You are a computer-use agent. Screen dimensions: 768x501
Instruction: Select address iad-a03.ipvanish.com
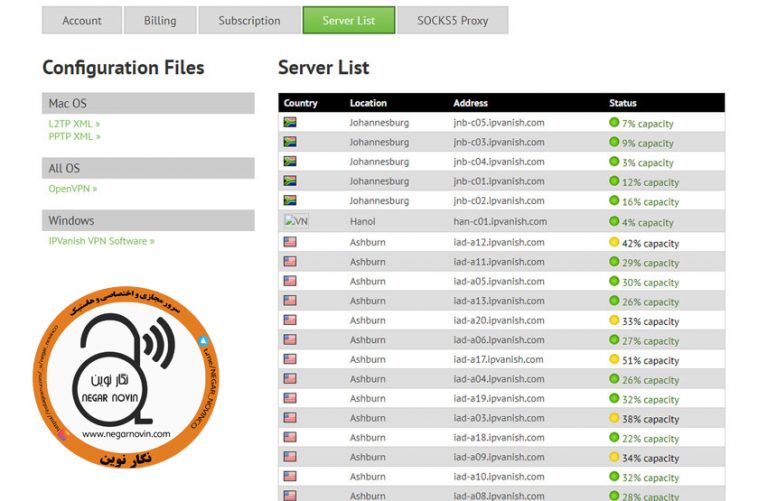499,418
